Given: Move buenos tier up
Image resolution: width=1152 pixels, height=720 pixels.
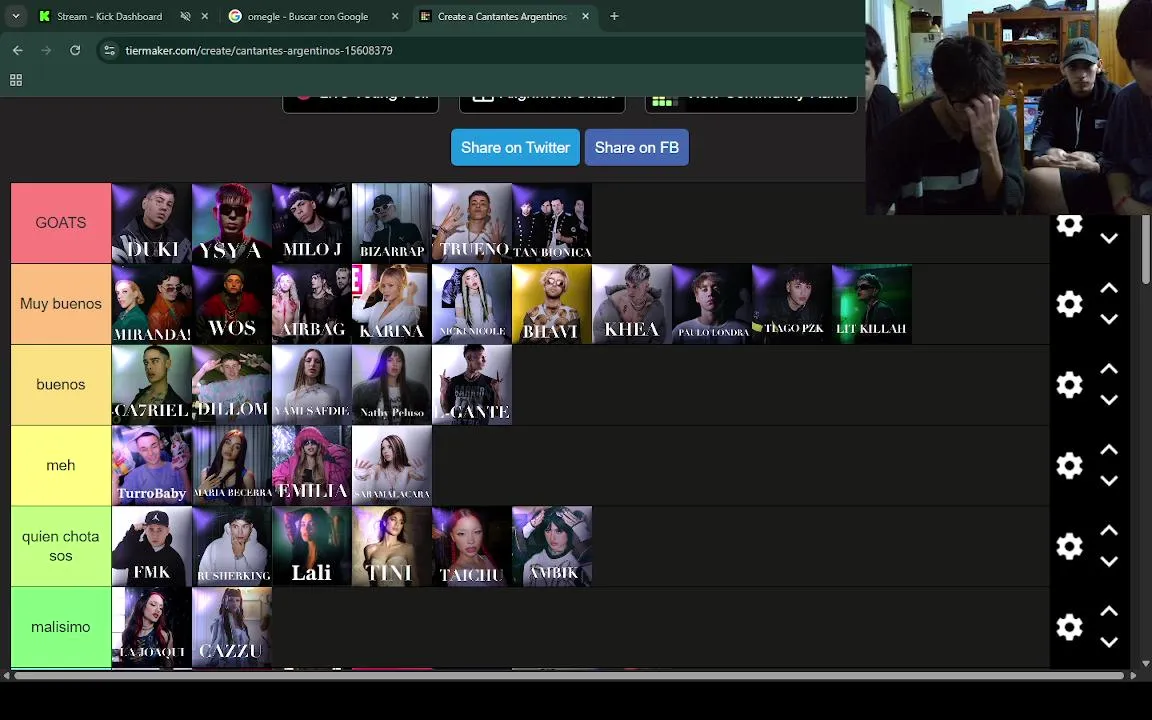Looking at the screenshot, I should tap(1109, 369).
